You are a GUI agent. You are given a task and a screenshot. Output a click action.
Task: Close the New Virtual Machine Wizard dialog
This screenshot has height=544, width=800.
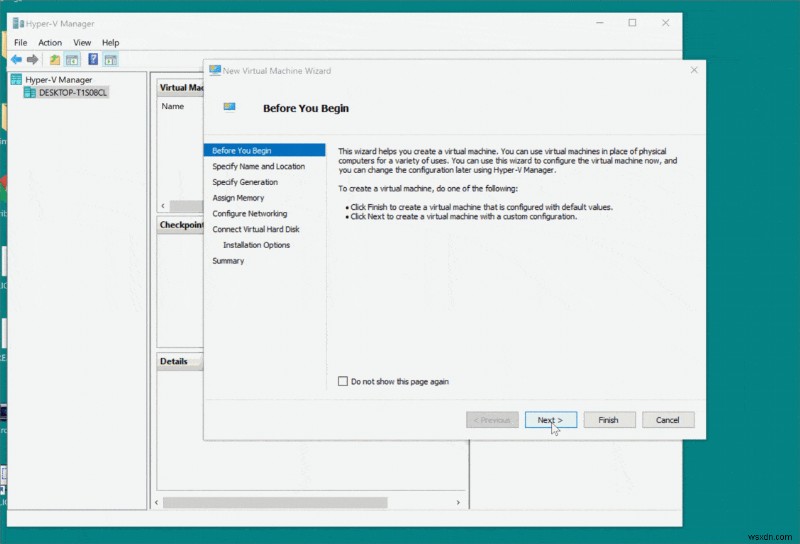(x=694, y=70)
